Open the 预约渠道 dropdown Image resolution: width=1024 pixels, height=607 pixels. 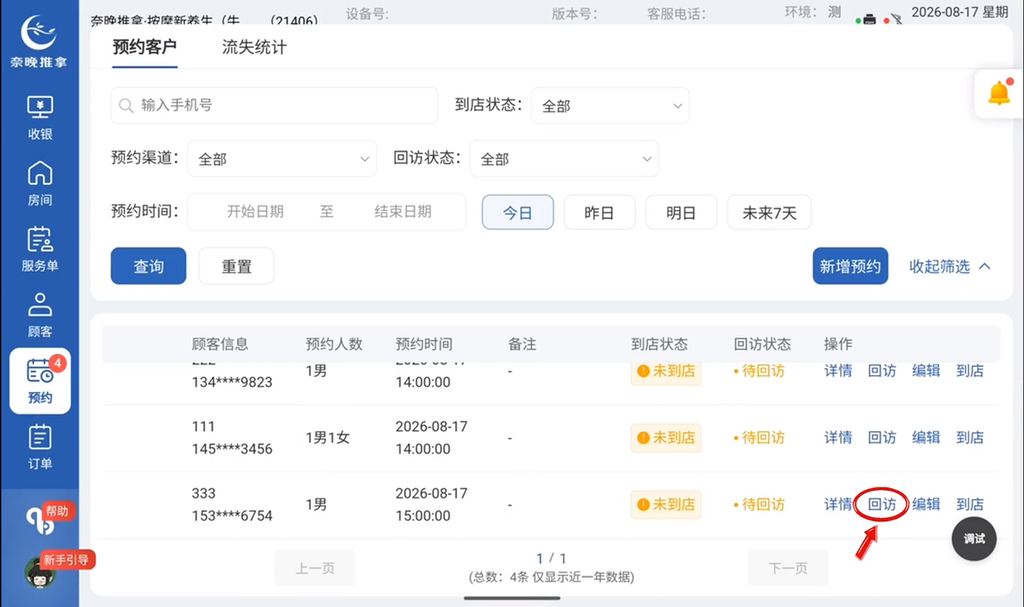tap(282, 159)
